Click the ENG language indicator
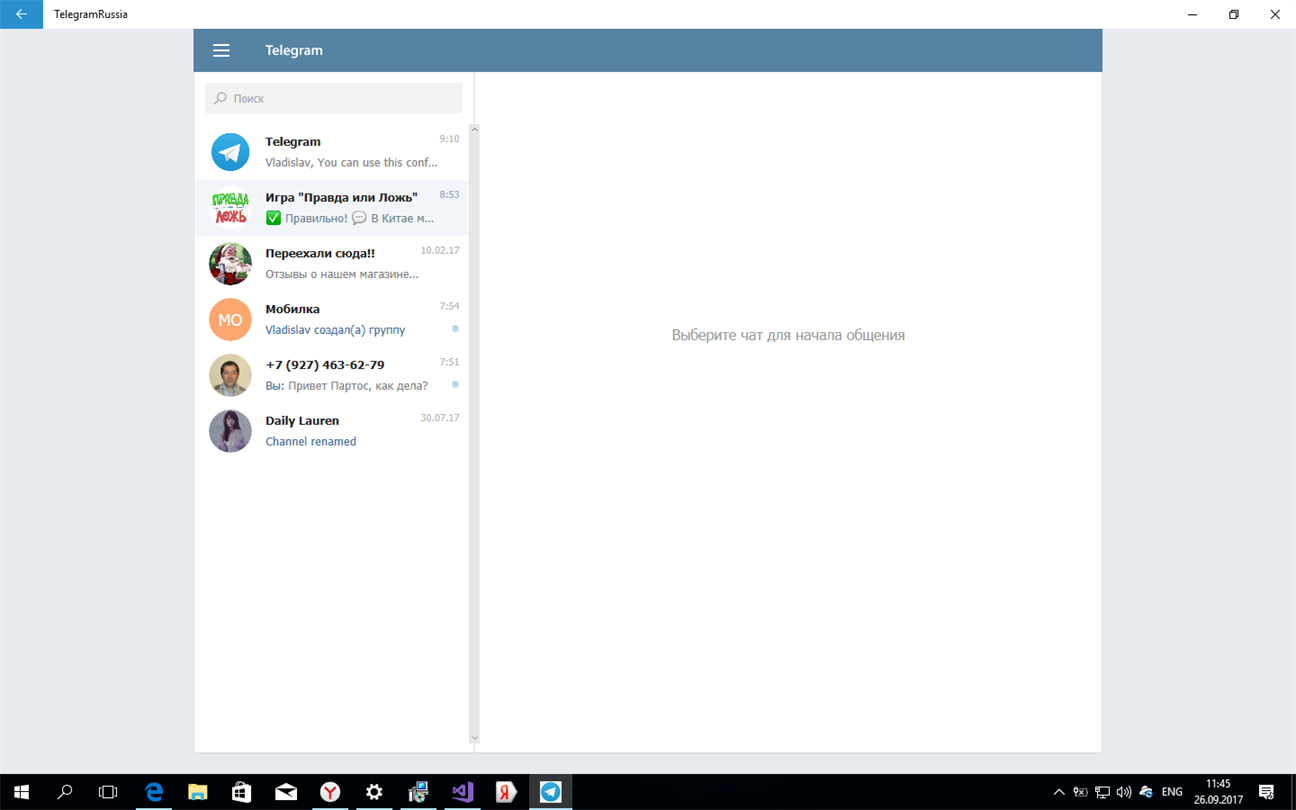The width and height of the screenshot is (1296, 810). (x=1172, y=792)
